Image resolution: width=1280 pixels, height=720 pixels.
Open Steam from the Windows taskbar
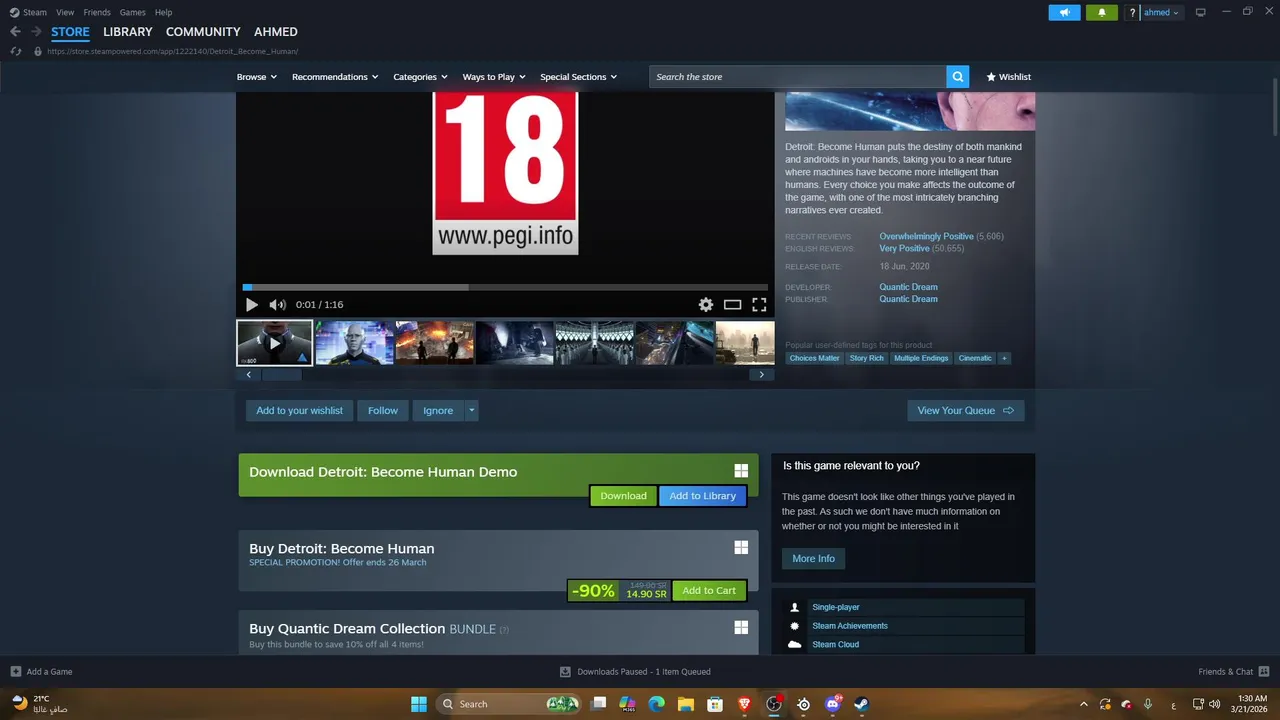[861, 704]
